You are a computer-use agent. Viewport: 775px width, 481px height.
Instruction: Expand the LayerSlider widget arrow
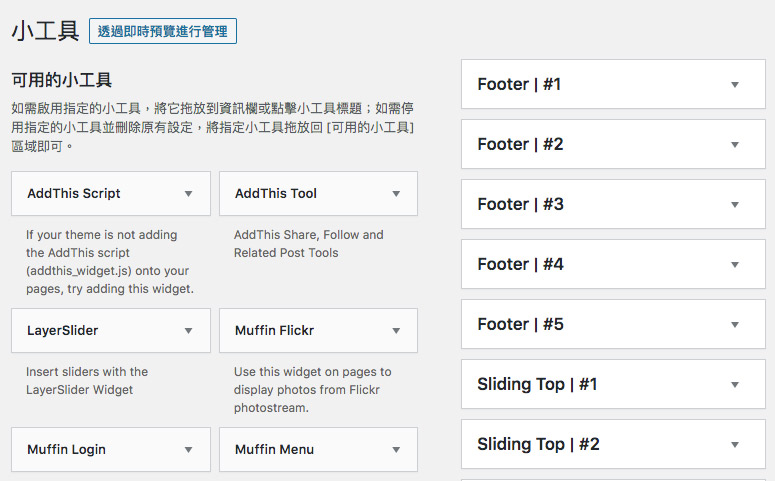[x=188, y=330]
